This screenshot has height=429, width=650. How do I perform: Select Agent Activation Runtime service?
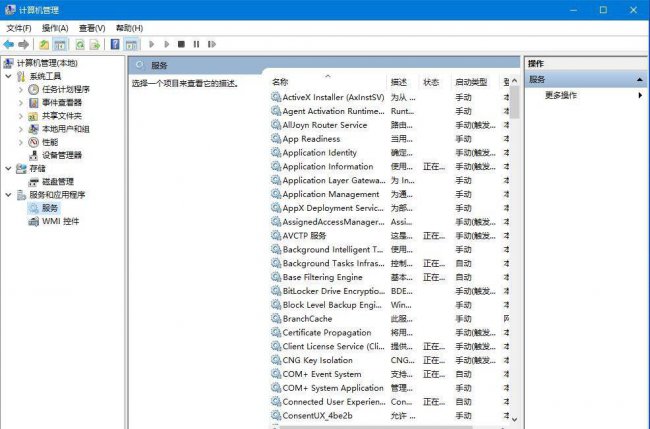click(333, 111)
